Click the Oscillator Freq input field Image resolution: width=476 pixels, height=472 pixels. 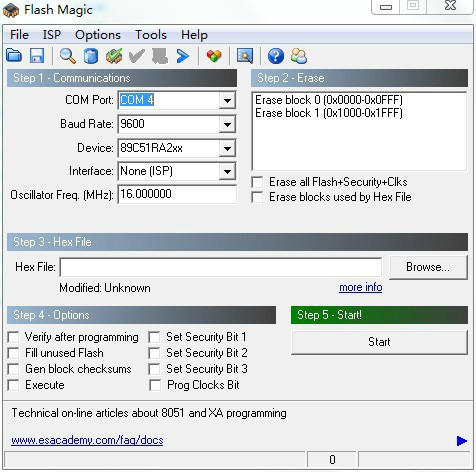pyautogui.click(x=177, y=194)
